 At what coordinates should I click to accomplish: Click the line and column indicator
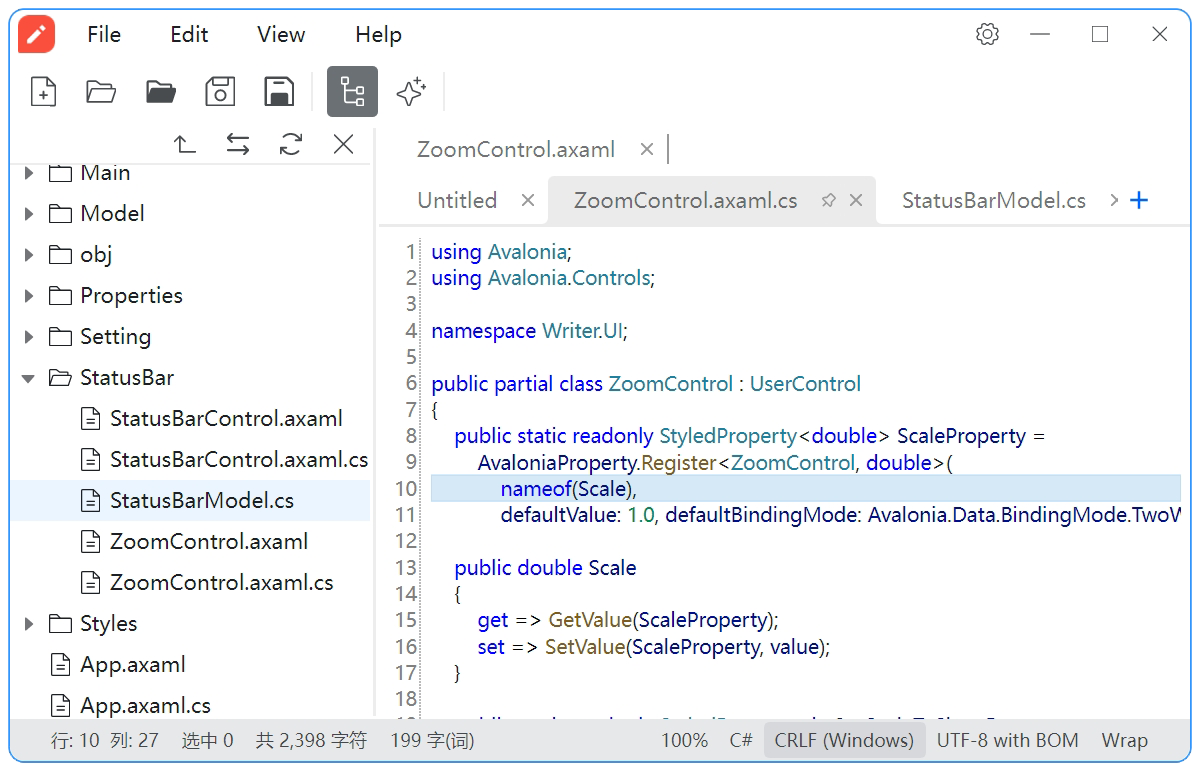pos(104,741)
